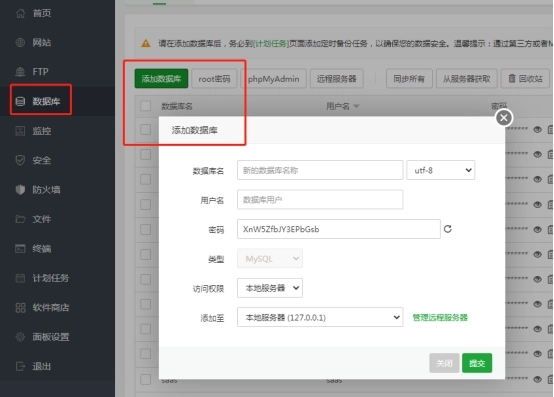Click the shield-check icon beside 安全
The image size is (554, 397).
click(20, 160)
